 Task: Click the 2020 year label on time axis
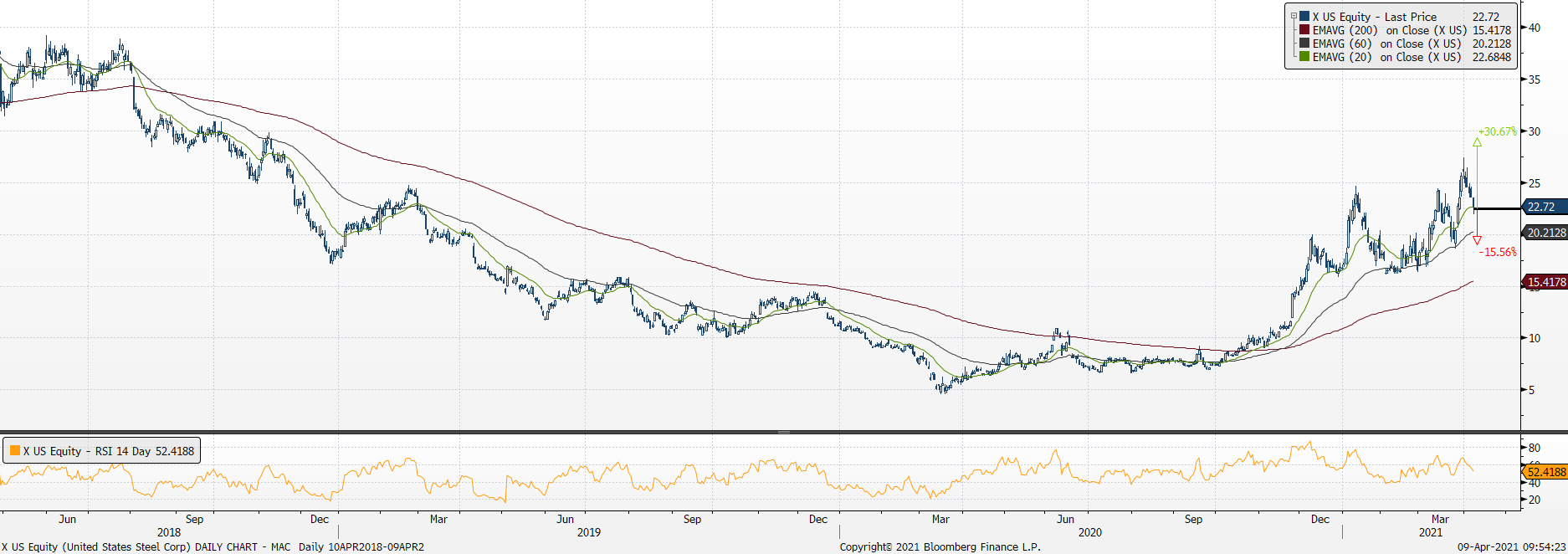coord(1090,532)
